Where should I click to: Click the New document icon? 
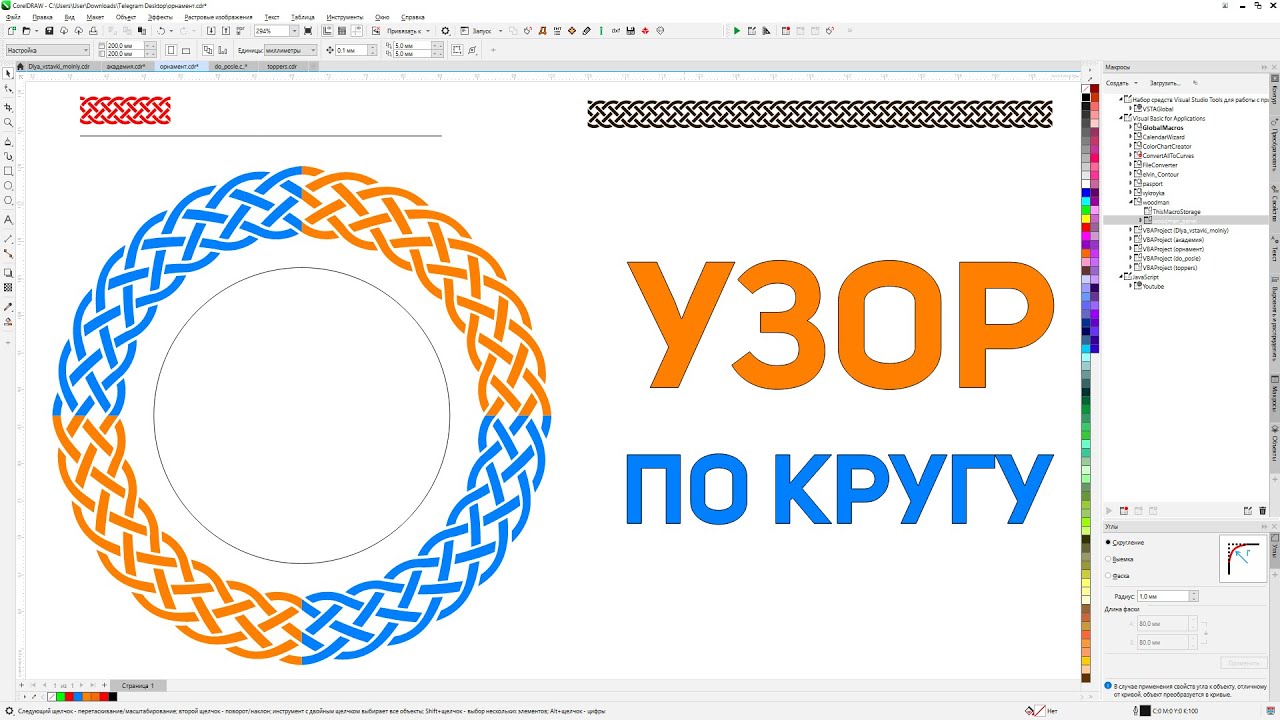(12, 31)
